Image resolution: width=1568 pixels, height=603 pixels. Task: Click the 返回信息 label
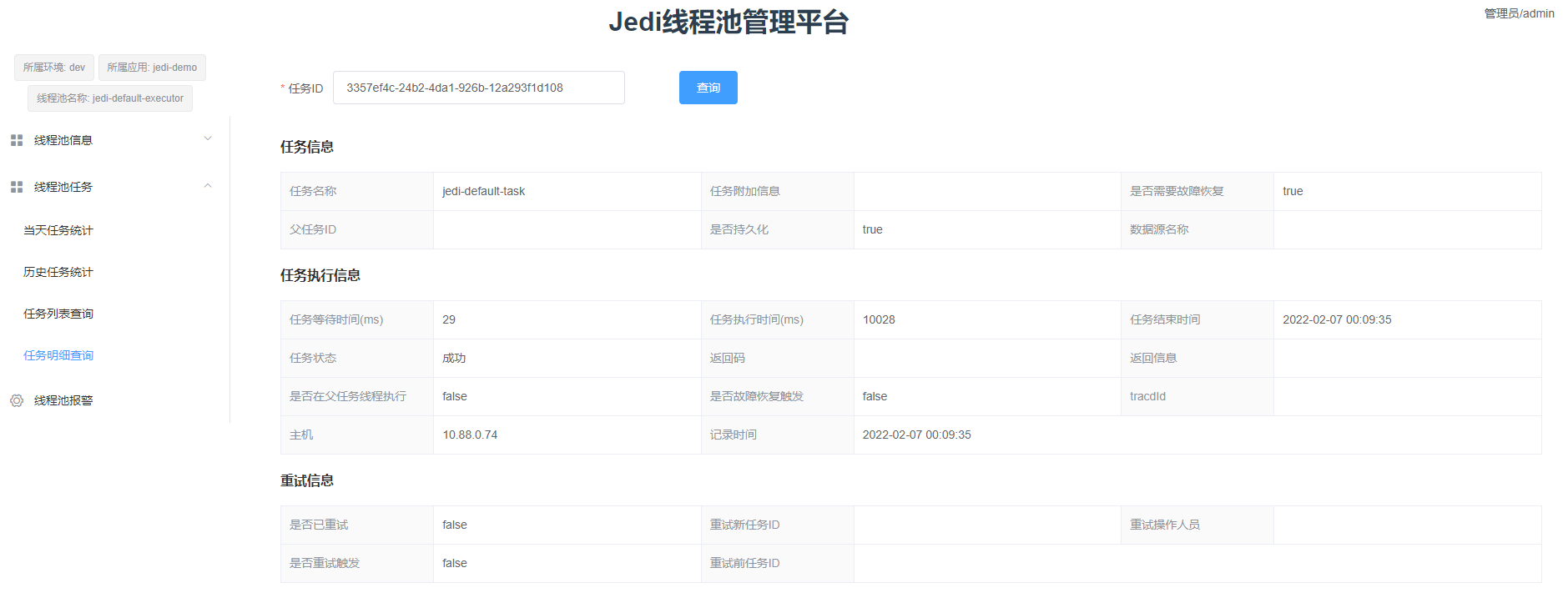pos(1153,358)
